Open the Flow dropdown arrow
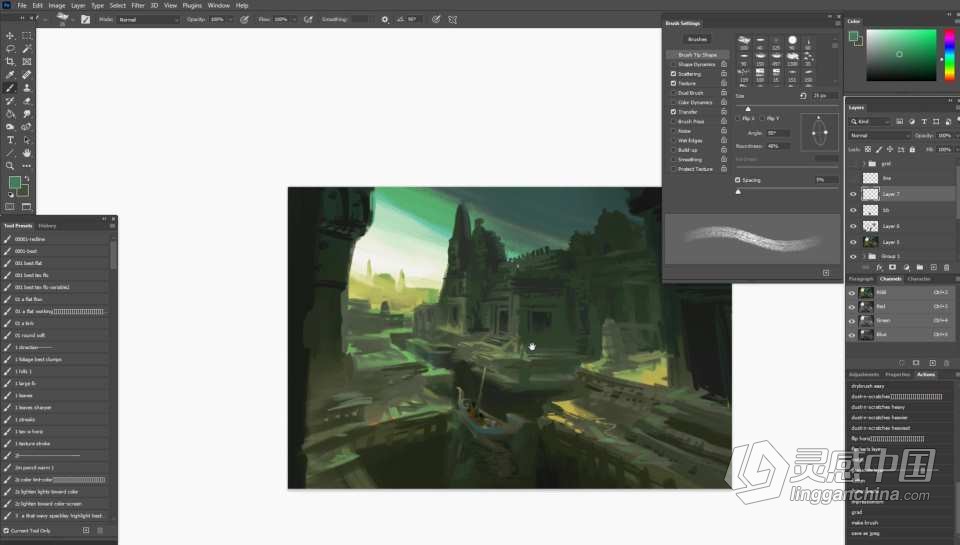Viewport: 960px width, 545px height. tap(294, 20)
